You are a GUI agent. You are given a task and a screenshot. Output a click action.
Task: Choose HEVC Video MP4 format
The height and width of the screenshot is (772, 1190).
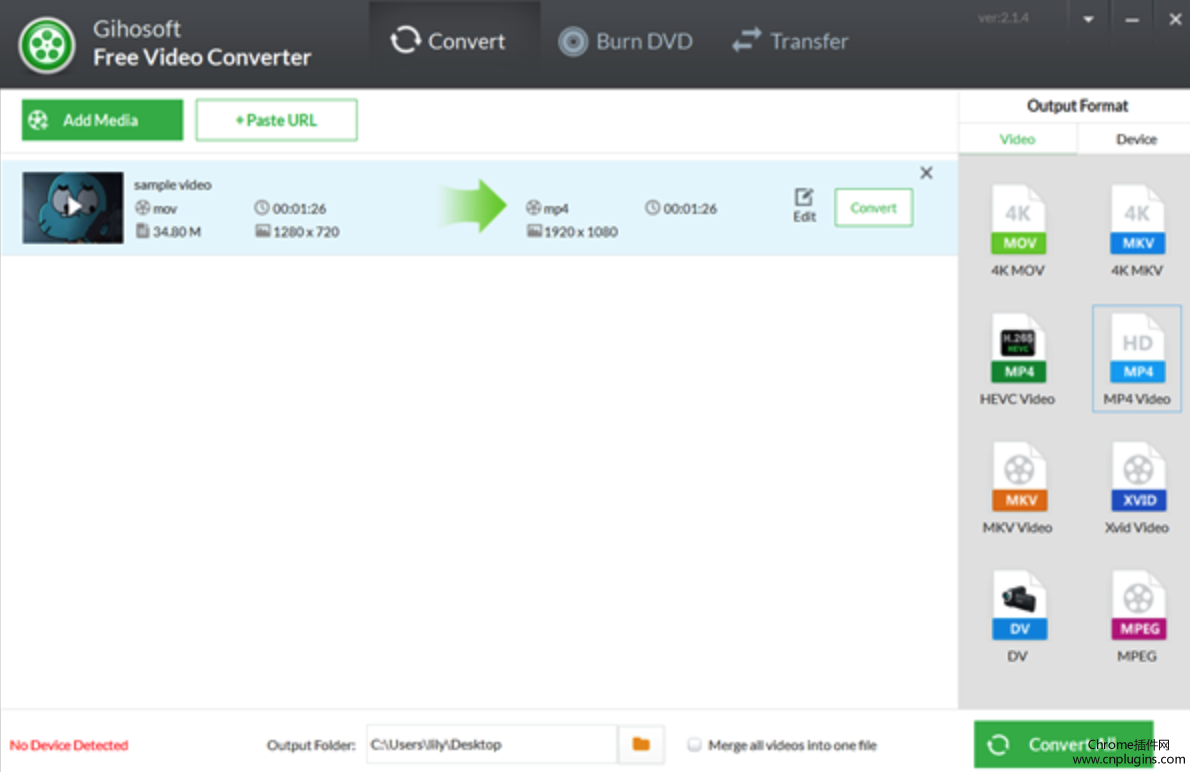click(1017, 359)
